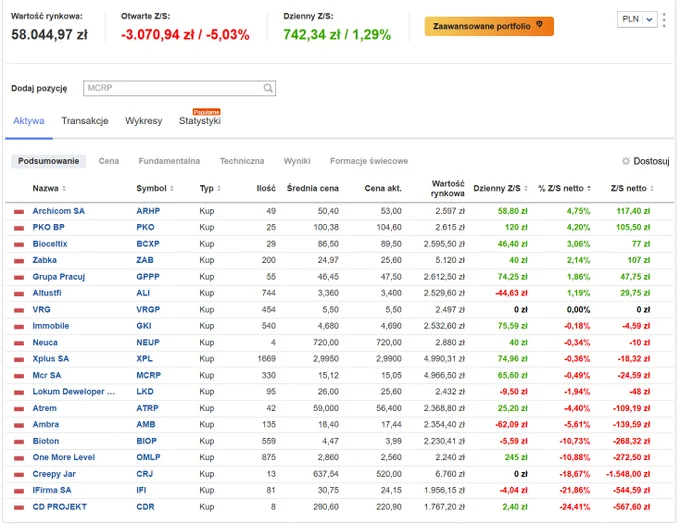Viewport: 680px width, 524px height.
Task: Open the Grupa Pracuj link
Action: point(59,277)
